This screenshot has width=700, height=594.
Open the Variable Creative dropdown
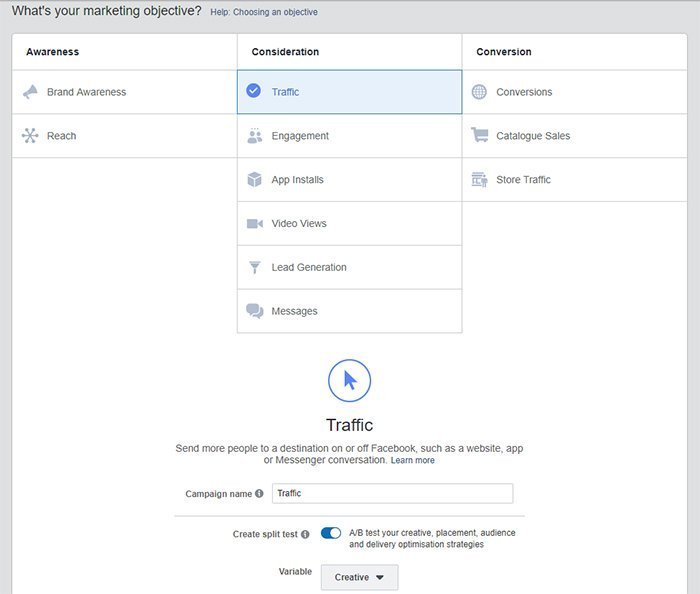pos(359,577)
